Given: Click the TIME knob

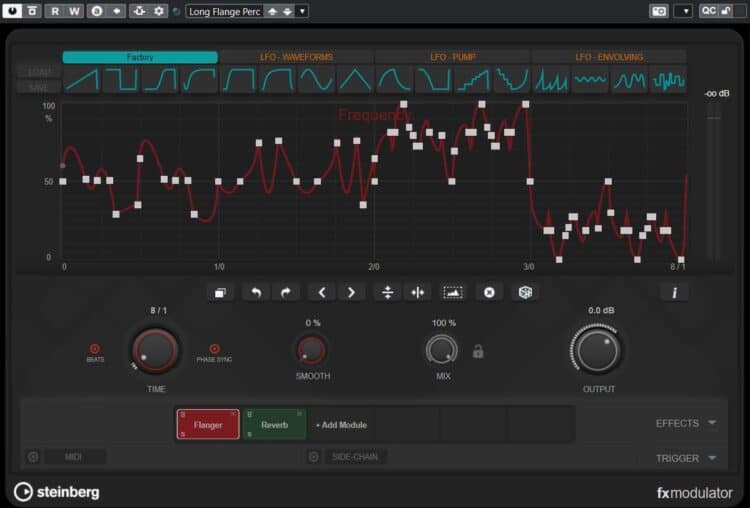Looking at the screenshot, I should point(155,351).
